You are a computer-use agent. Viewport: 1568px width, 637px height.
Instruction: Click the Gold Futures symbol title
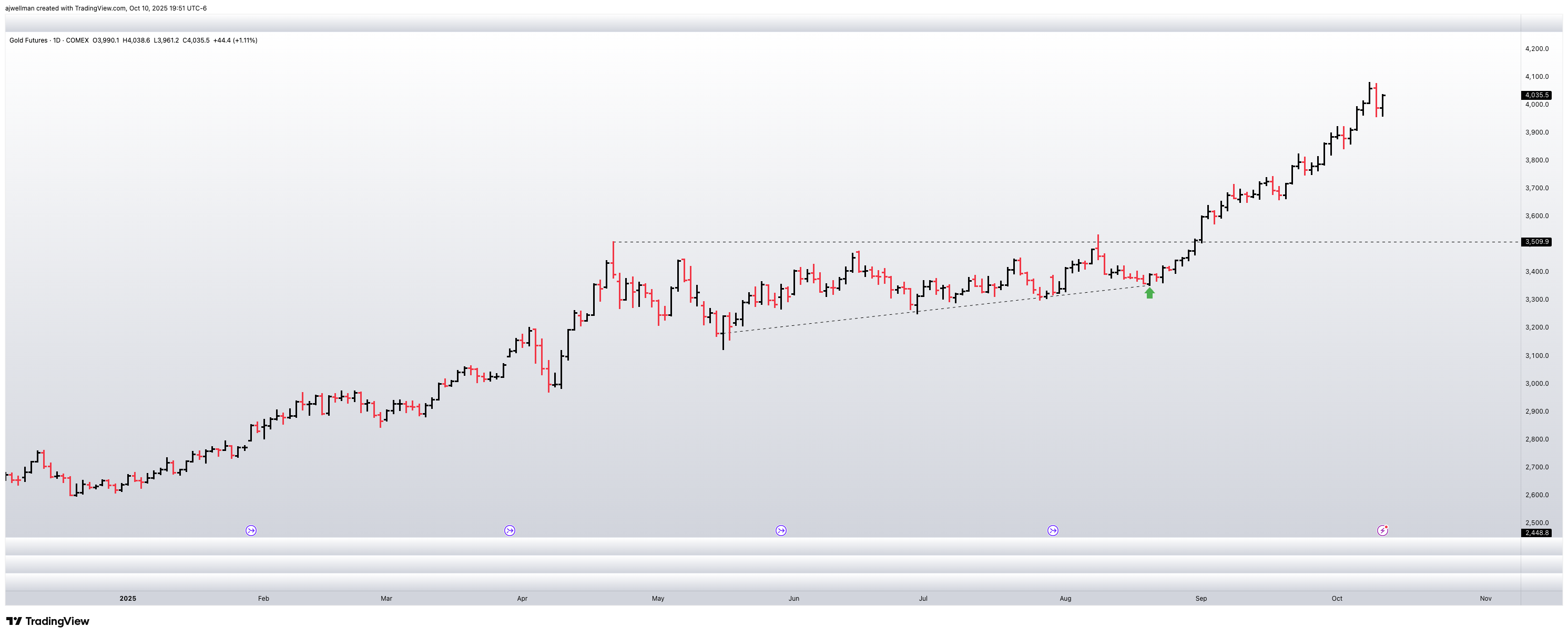(x=28, y=40)
